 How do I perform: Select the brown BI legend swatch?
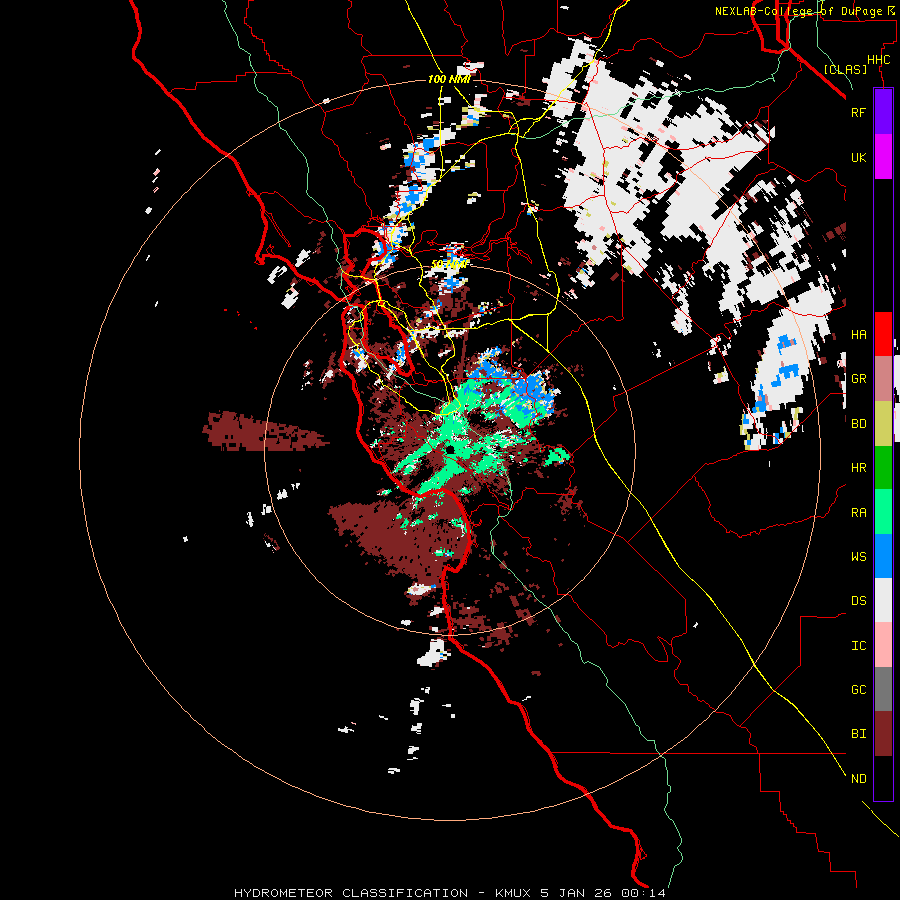click(x=883, y=734)
